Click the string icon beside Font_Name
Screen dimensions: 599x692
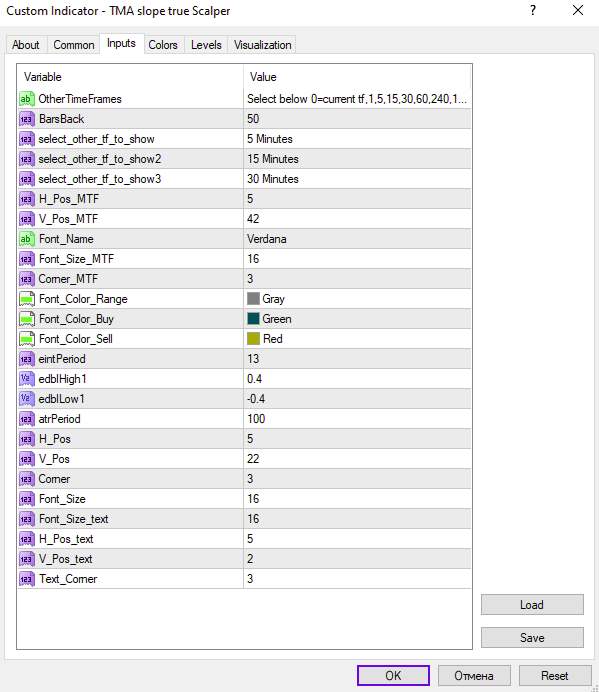[26, 239]
